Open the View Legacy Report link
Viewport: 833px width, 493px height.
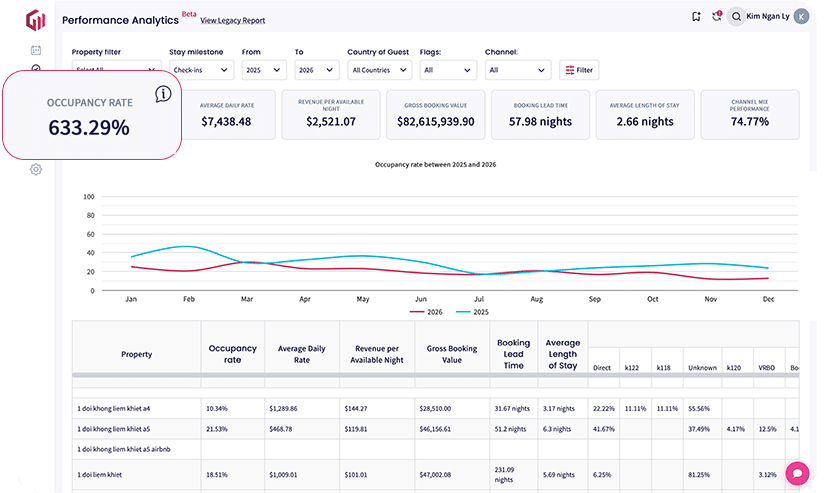[x=233, y=20]
